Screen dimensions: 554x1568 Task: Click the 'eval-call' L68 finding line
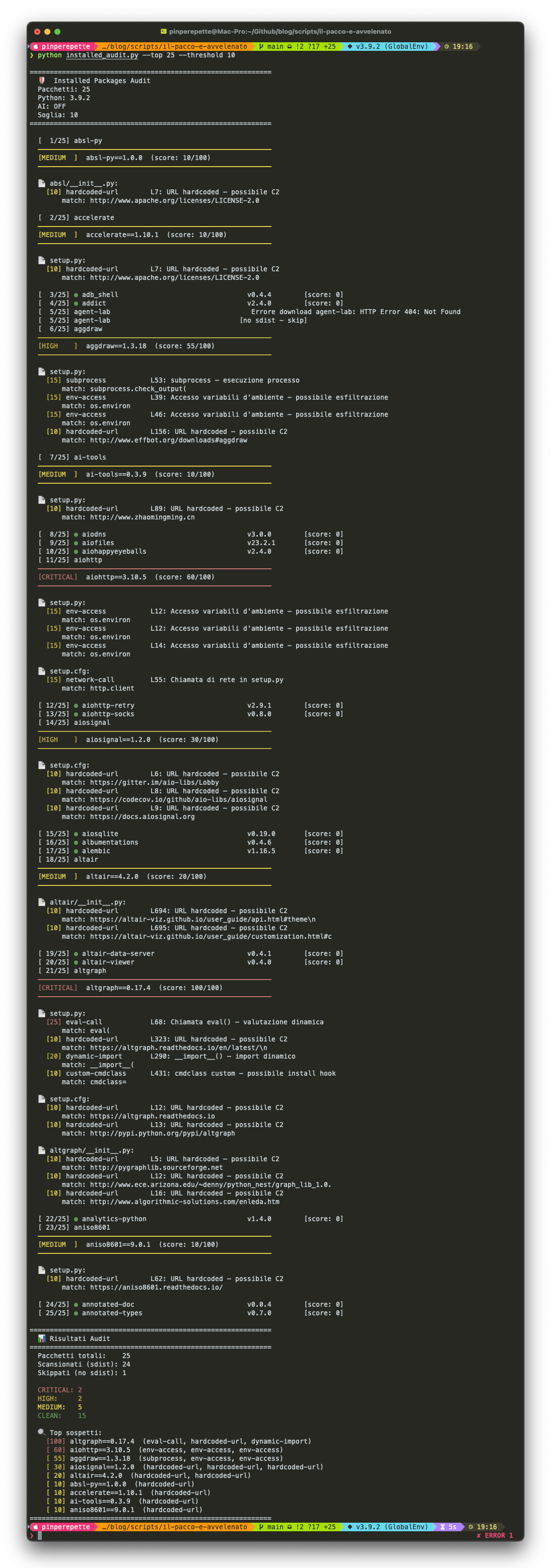[185, 1022]
